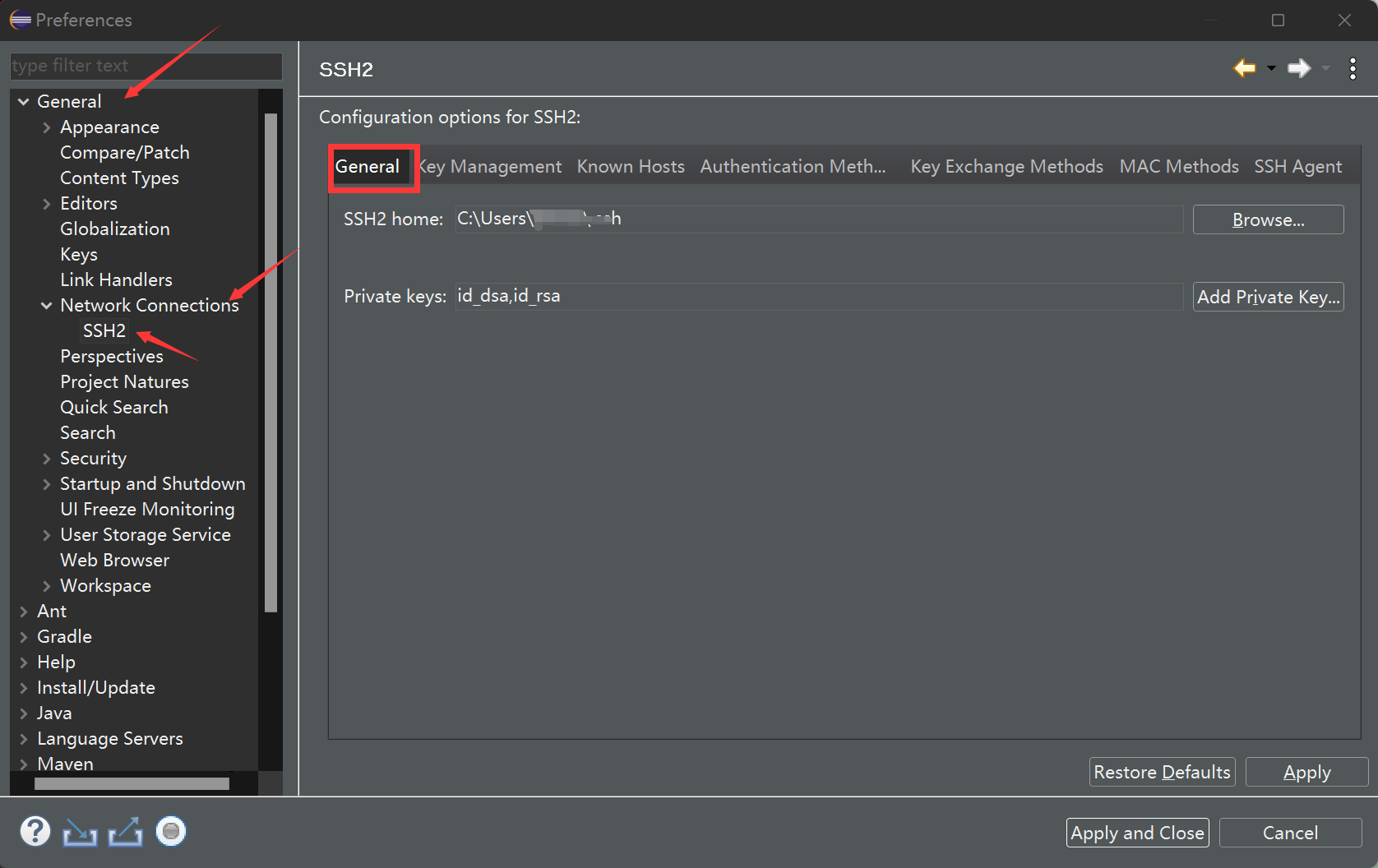The height and width of the screenshot is (868, 1378).
Task: Click the Browse button
Action: click(1269, 219)
